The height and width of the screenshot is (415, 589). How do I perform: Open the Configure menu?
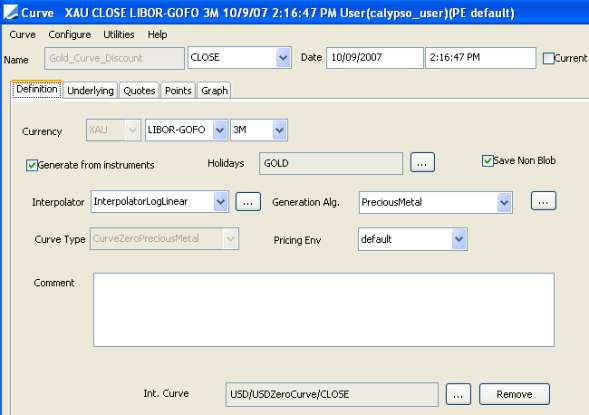click(69, 35)
